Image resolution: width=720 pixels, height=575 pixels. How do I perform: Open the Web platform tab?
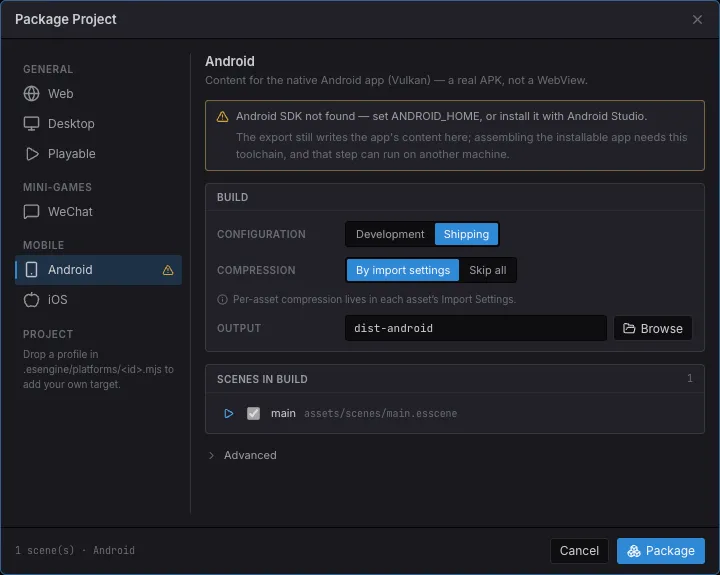click(x=98, y=93)
